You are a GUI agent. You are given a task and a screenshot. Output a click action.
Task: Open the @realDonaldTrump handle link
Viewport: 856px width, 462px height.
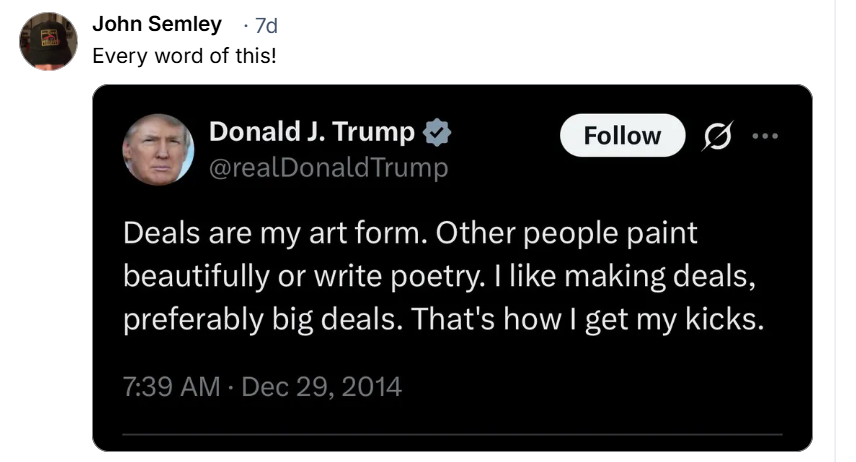328,167
